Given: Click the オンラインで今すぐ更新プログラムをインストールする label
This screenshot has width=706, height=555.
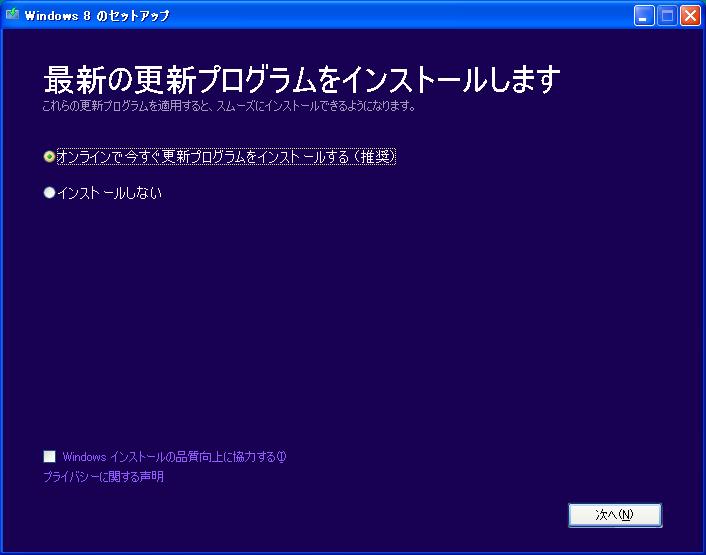Looking at the screenshot, I should coord(226,157).
